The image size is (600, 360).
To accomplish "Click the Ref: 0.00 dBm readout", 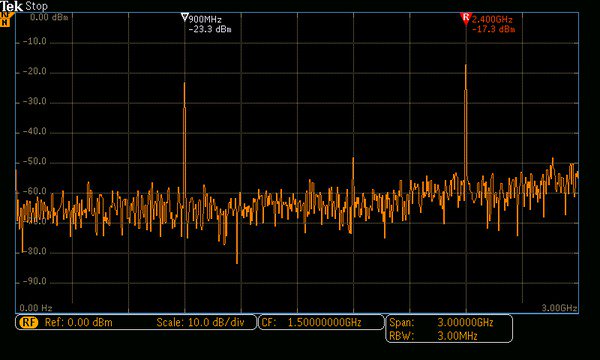I will [78, 323].
